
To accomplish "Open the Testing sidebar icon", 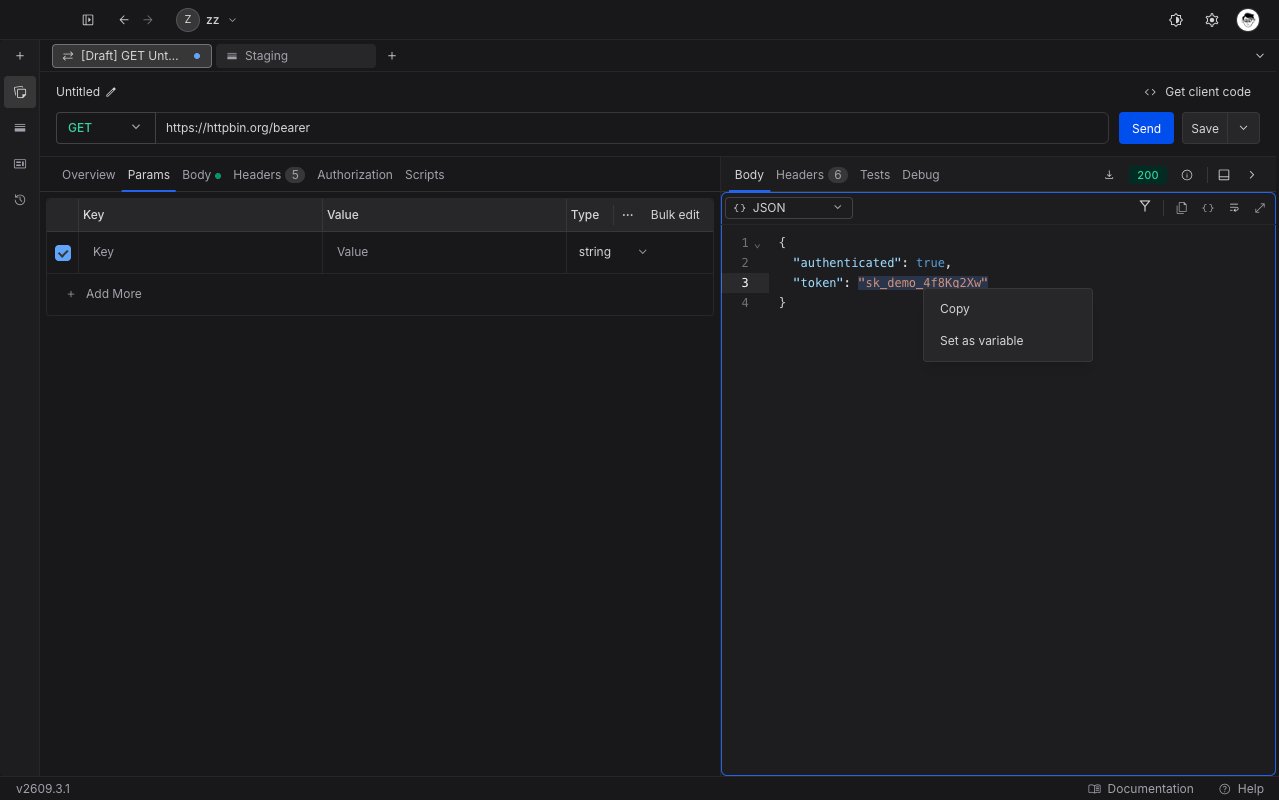I will pos(20,164).
